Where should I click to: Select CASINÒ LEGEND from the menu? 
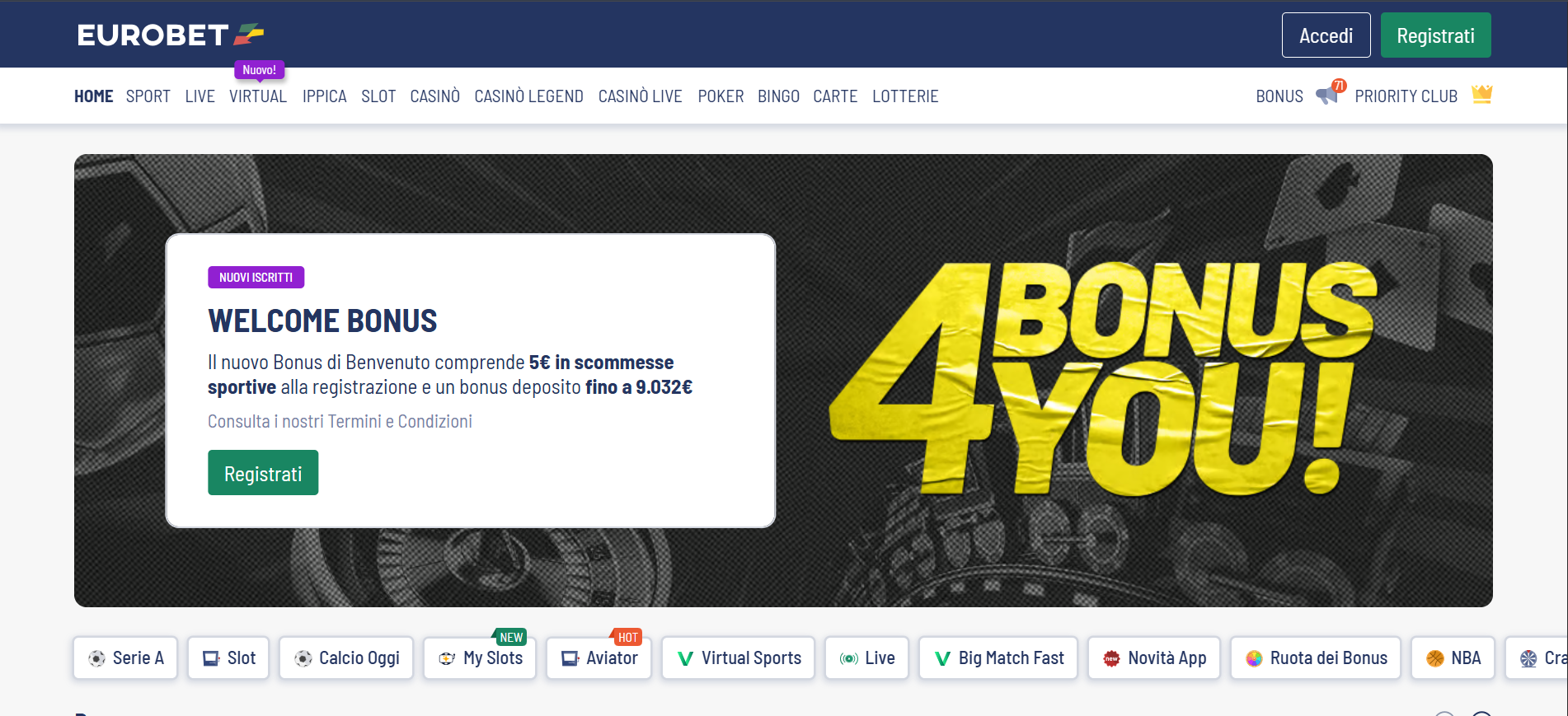[x=529, y=96]
